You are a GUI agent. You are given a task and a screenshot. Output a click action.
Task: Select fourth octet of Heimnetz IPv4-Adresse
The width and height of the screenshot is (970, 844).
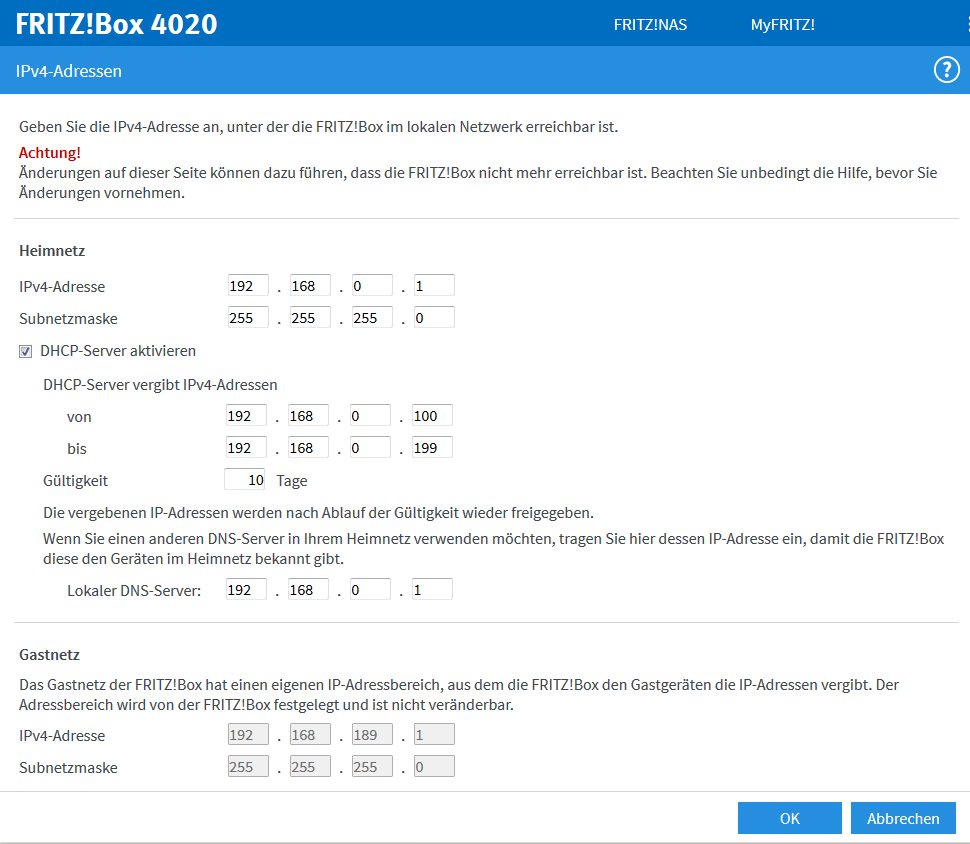(x=434, y=285)
